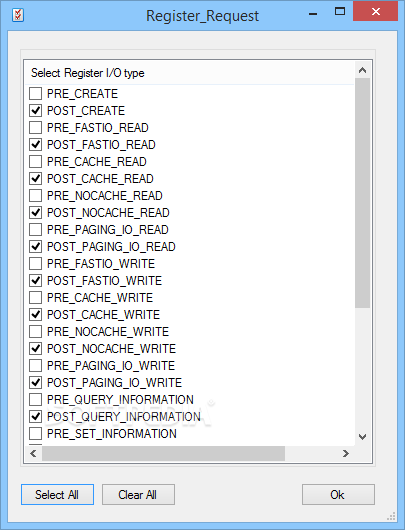Disable the POST_CACHE_WRITE checkbox

tap(35, 314)
